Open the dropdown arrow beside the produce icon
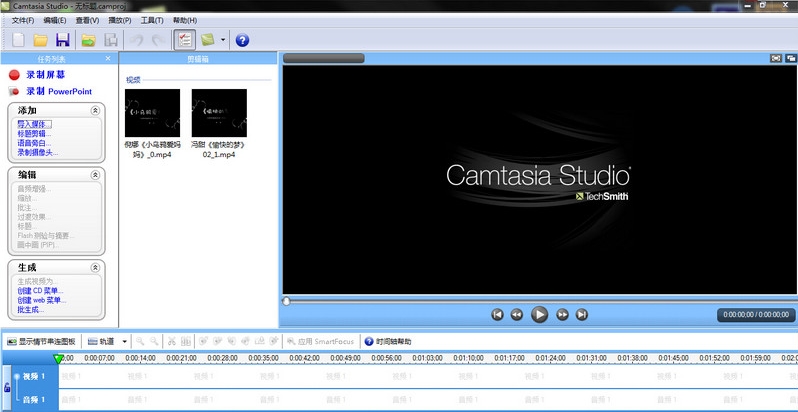 223,40
